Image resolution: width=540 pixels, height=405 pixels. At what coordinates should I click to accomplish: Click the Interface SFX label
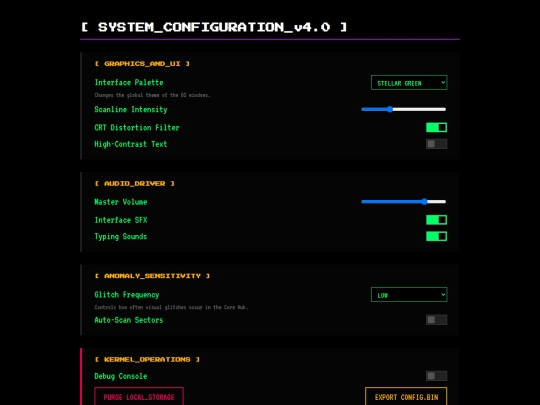(121, 220)
